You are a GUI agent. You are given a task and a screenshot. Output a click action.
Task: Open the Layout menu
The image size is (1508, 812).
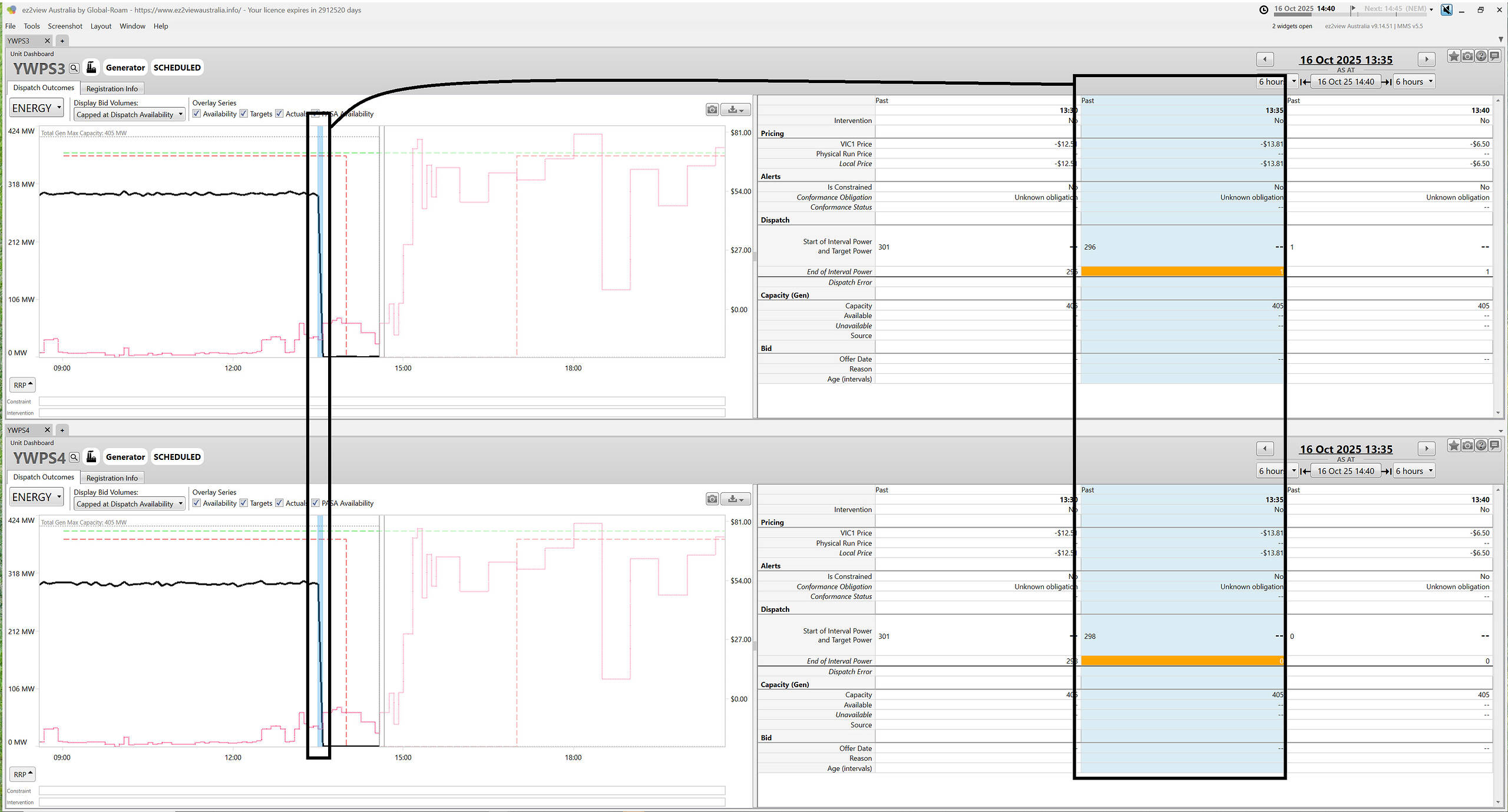coord(101,26)
